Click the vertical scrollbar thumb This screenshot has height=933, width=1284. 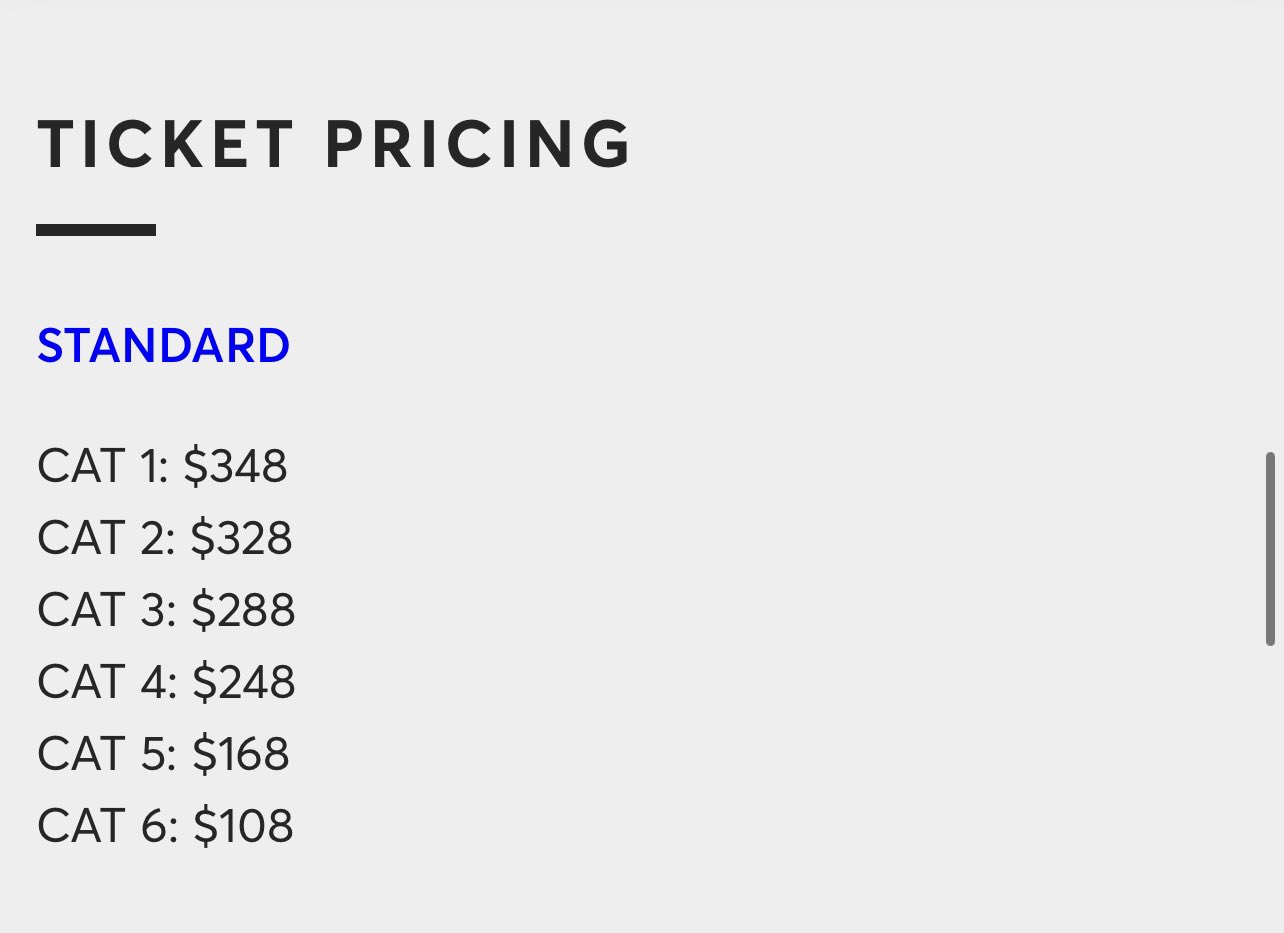[x=1270, y=549]
